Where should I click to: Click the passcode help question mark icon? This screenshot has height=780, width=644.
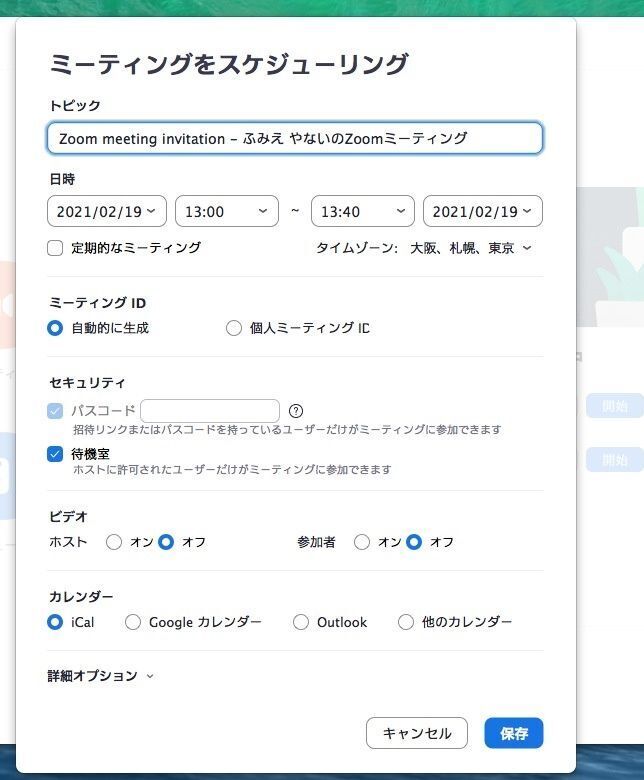(x=296, y=411)
